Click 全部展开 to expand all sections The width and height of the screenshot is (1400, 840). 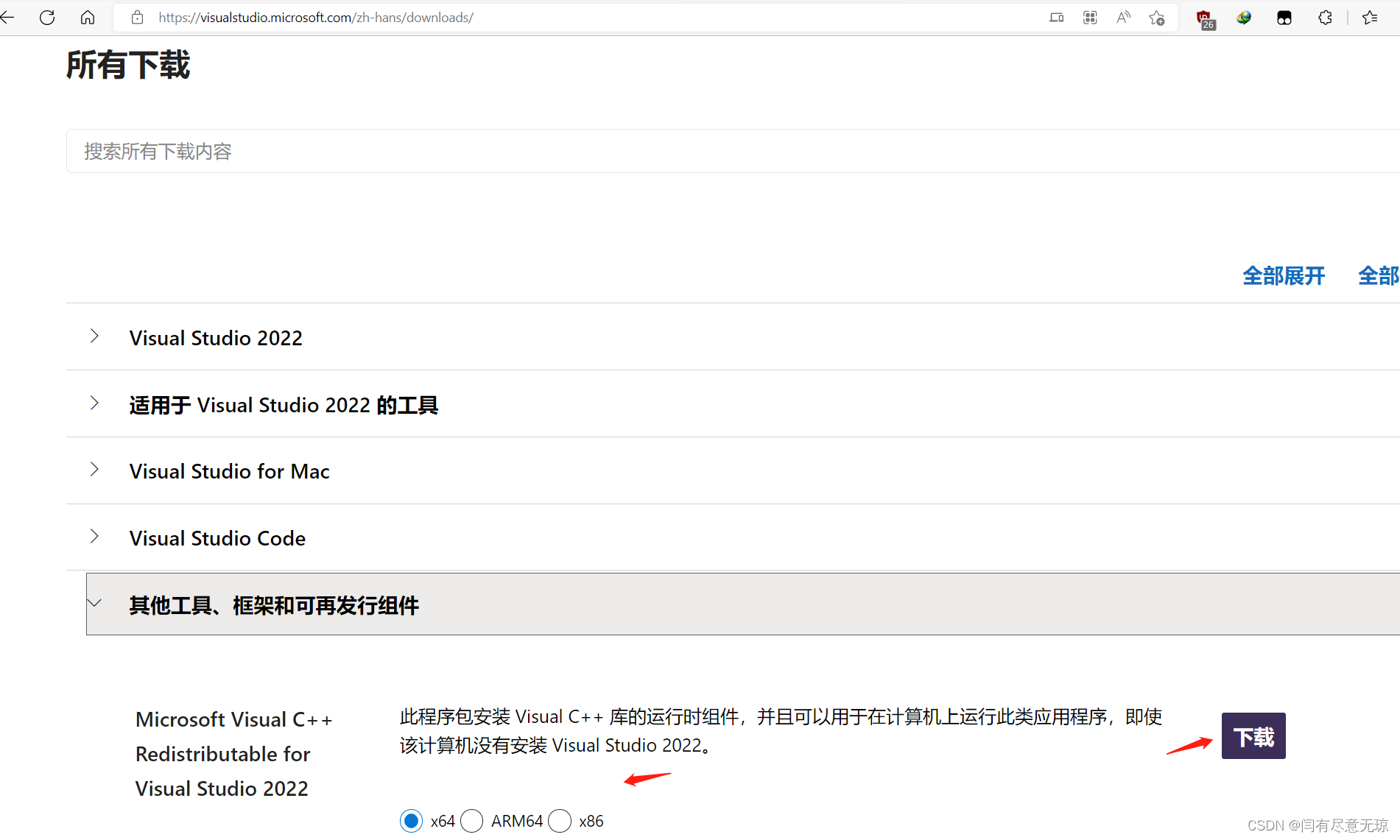tap(1284, 276)
